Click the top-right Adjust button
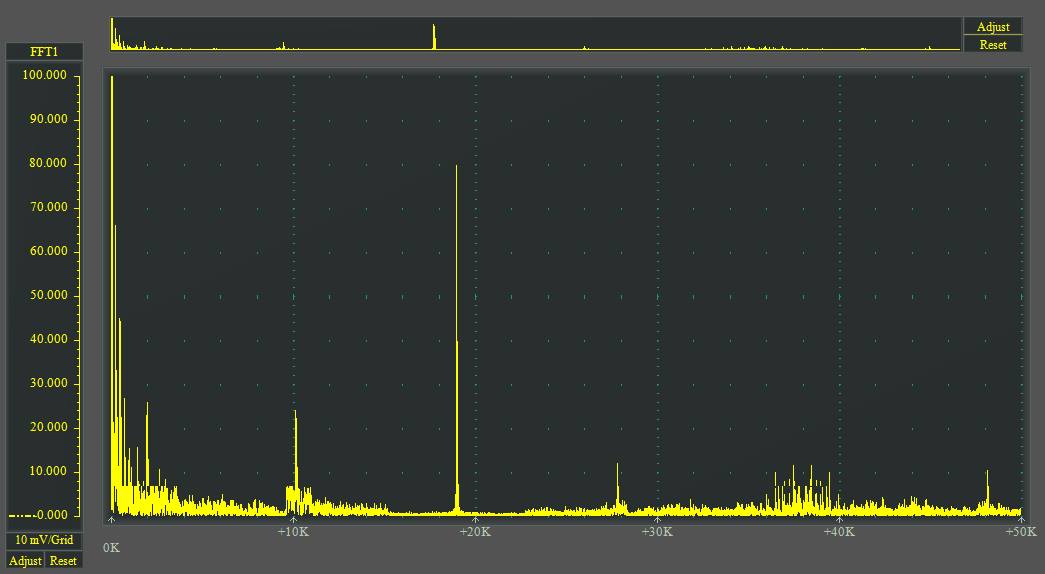This screenshot has height=574, width=1045. 992,27
